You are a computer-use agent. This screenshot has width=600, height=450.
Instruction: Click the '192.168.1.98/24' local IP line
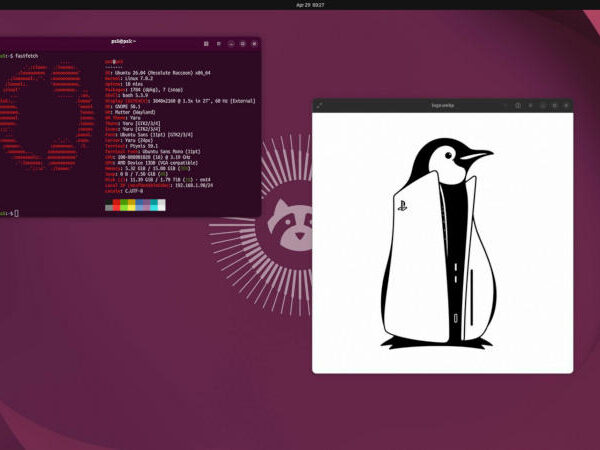[159, 186]
